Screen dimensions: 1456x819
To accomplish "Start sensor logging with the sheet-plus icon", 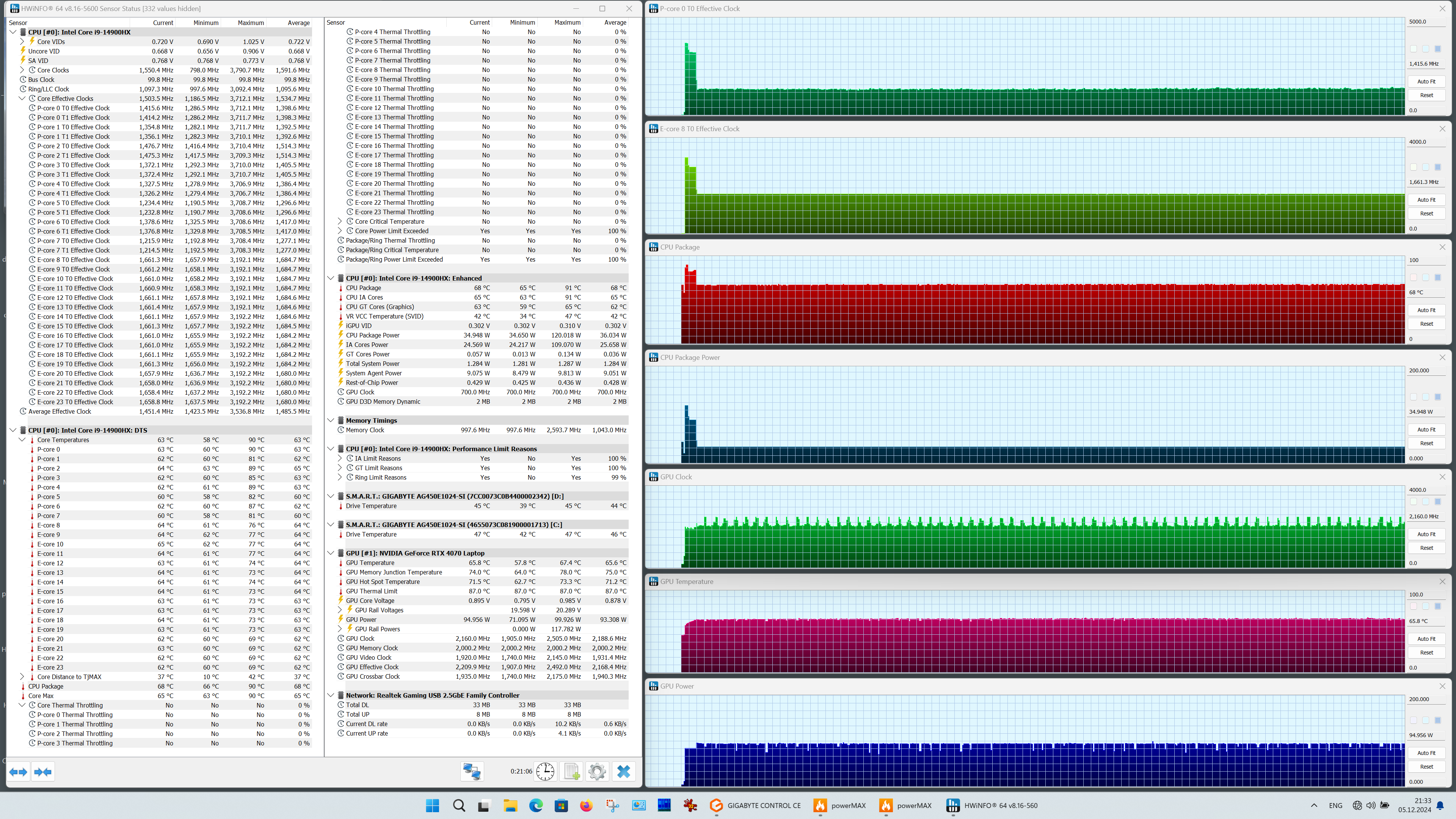I will (x=571, y=772).
